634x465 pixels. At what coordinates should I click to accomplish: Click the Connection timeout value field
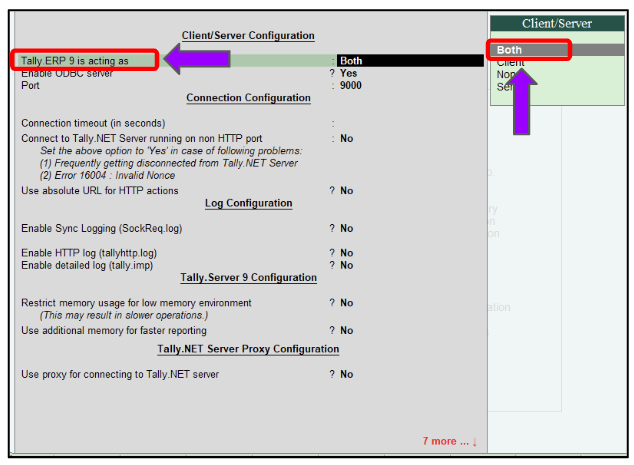coord(410,123)
